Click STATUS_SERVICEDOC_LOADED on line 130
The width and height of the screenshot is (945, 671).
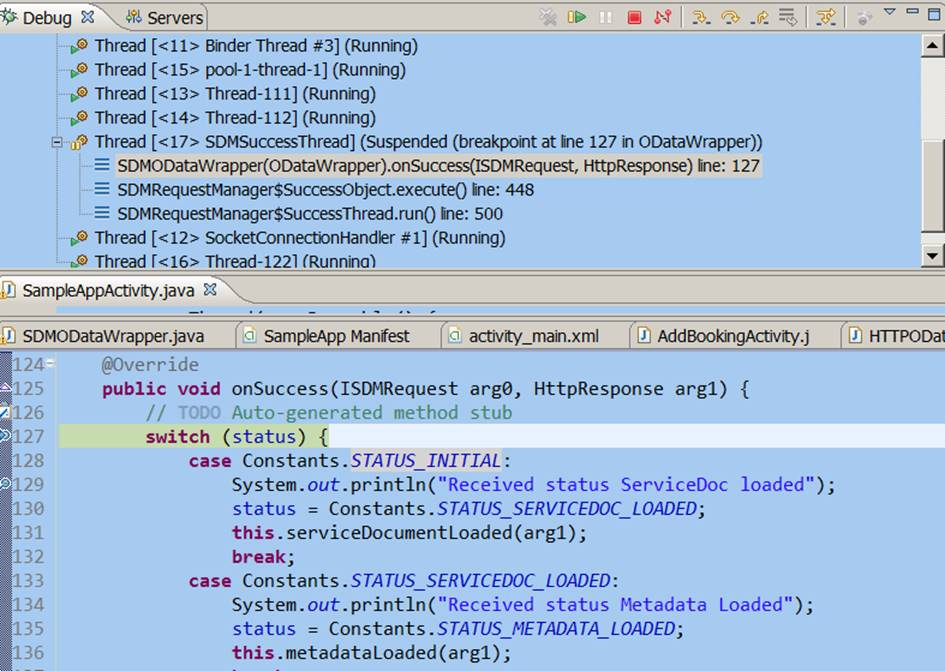[567, 509]
